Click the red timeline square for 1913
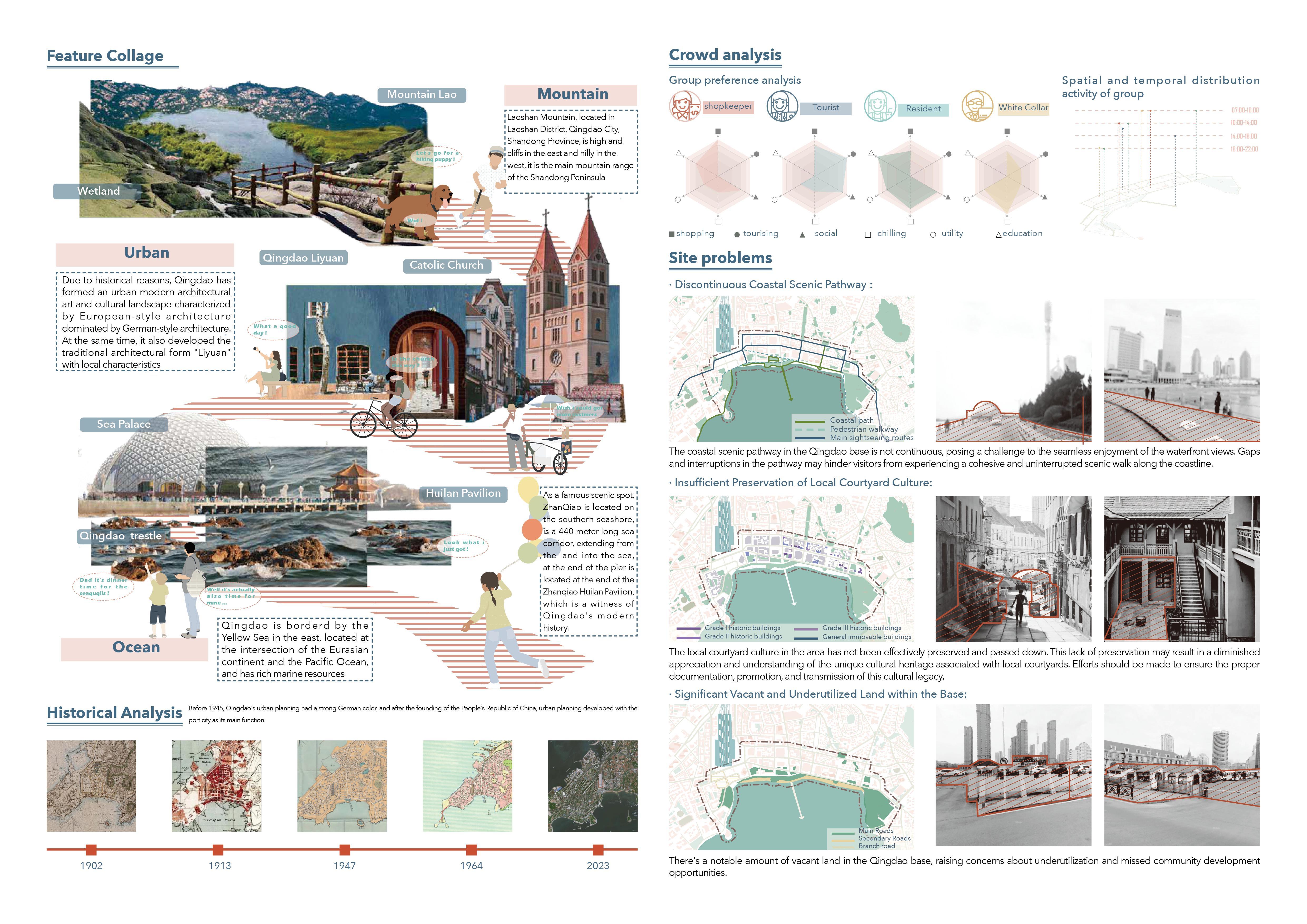 pyautogui.click(x=218, y=849)
